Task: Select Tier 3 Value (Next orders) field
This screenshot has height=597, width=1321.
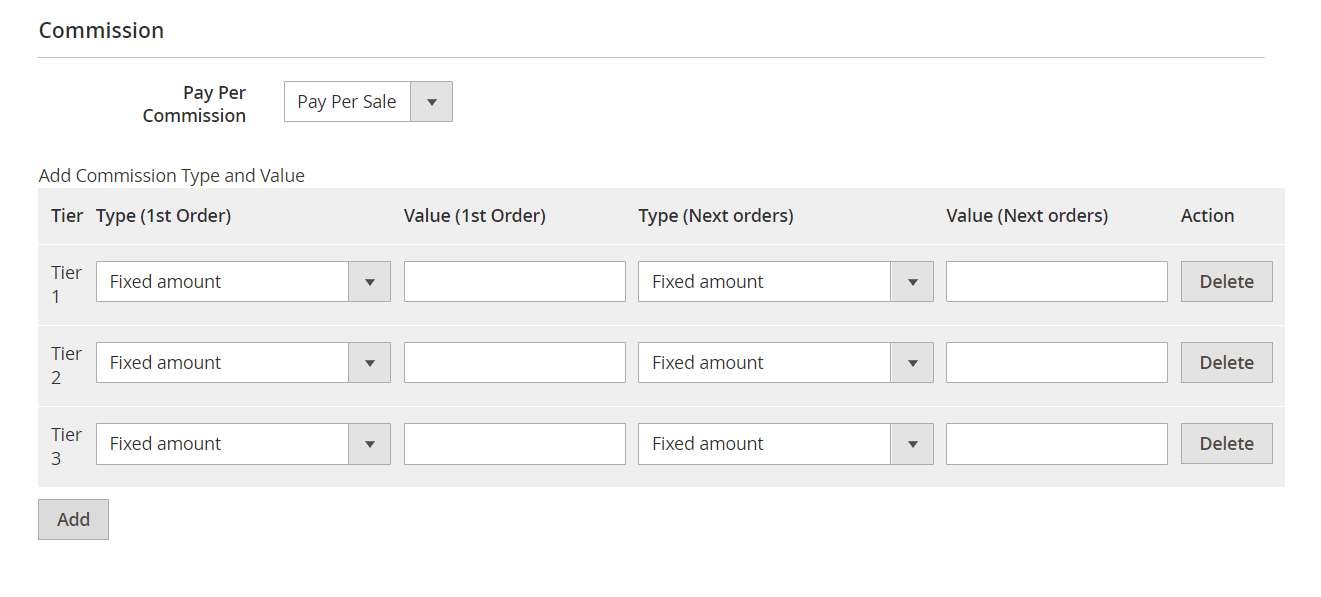Action: click(1056, 444)
